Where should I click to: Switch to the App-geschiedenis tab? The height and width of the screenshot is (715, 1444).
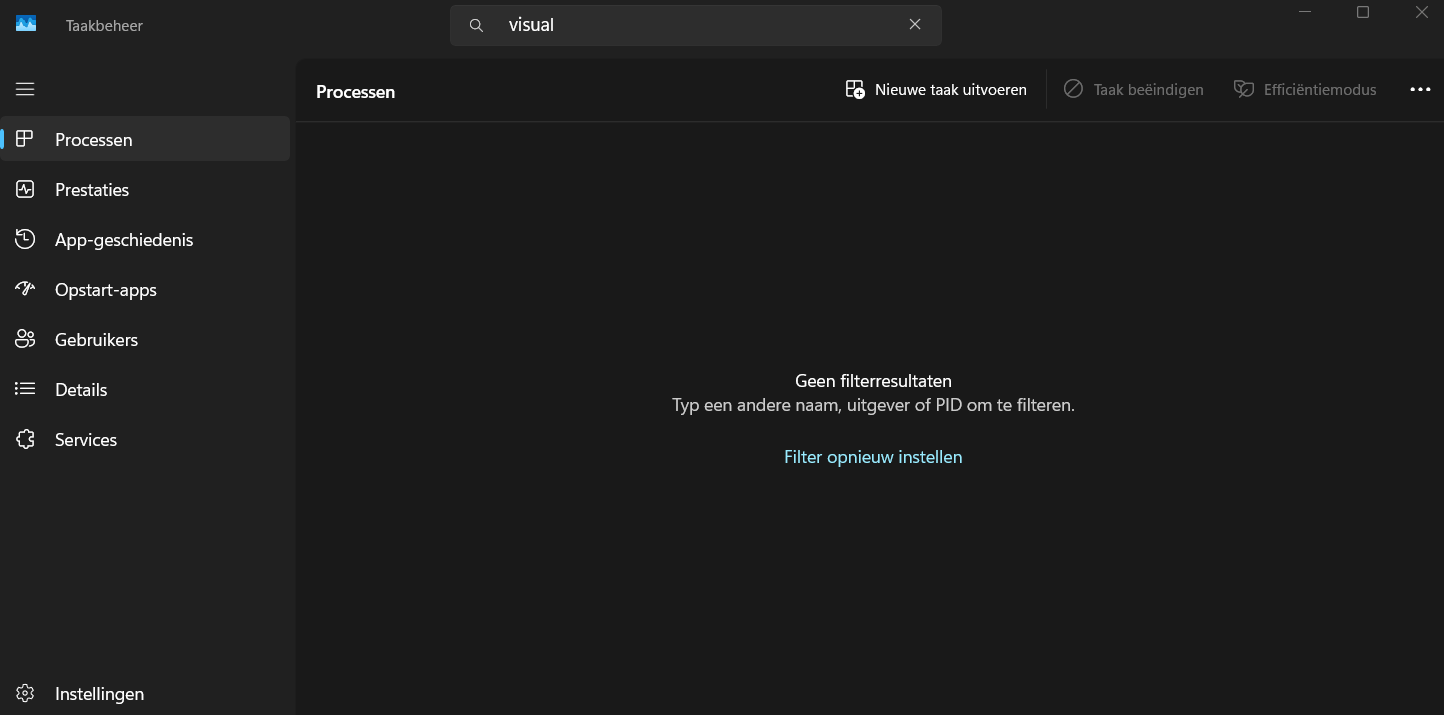124,240
